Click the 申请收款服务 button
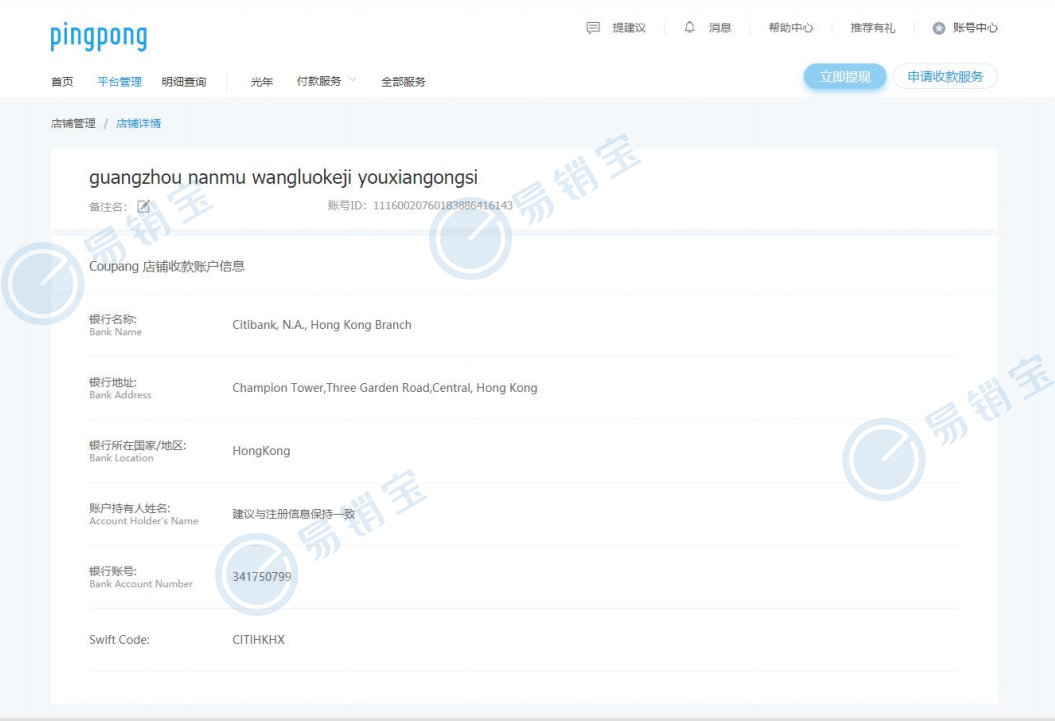The image size is (1055, 721). tap(945, 77)
